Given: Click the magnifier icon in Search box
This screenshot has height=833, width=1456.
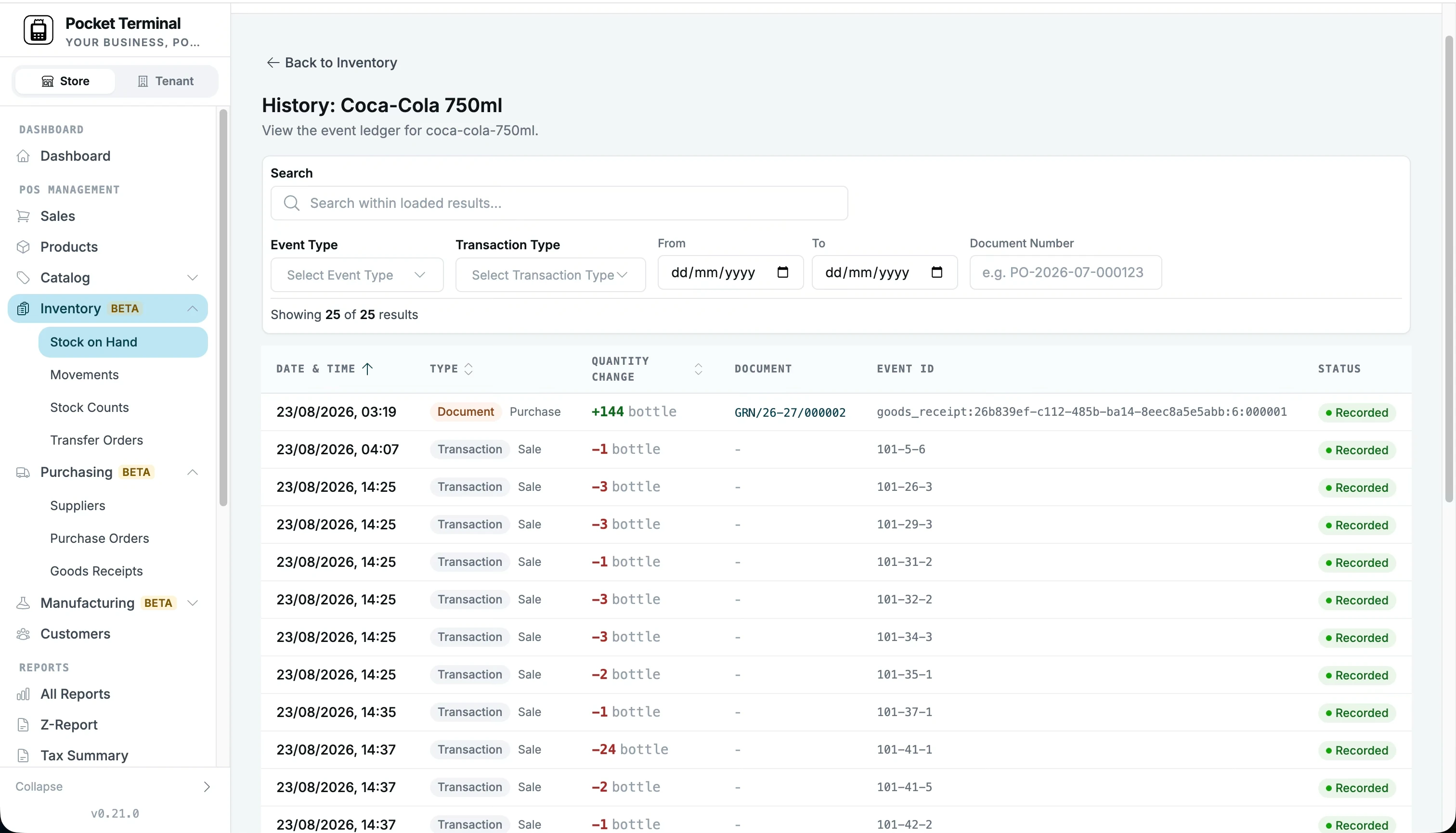Looking at the screenshot, I should coord(292,203).
